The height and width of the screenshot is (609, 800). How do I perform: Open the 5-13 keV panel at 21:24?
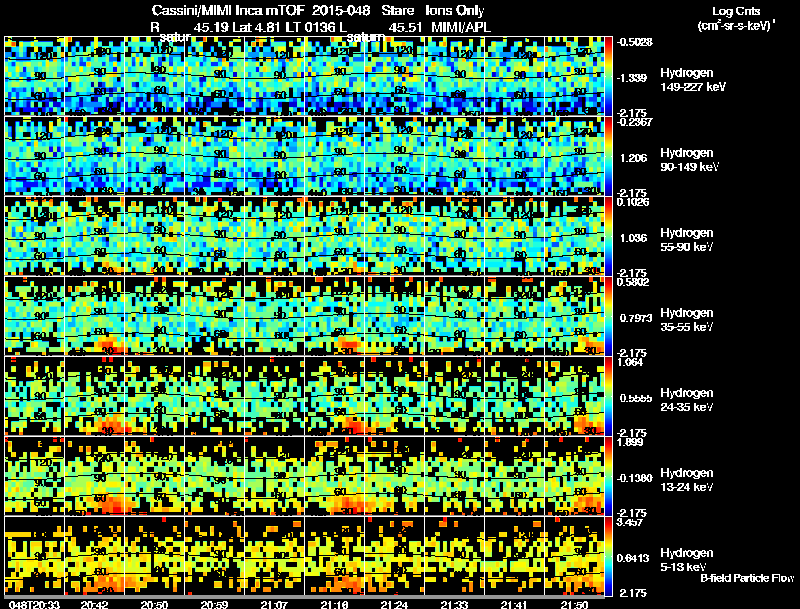pos(394,556)
